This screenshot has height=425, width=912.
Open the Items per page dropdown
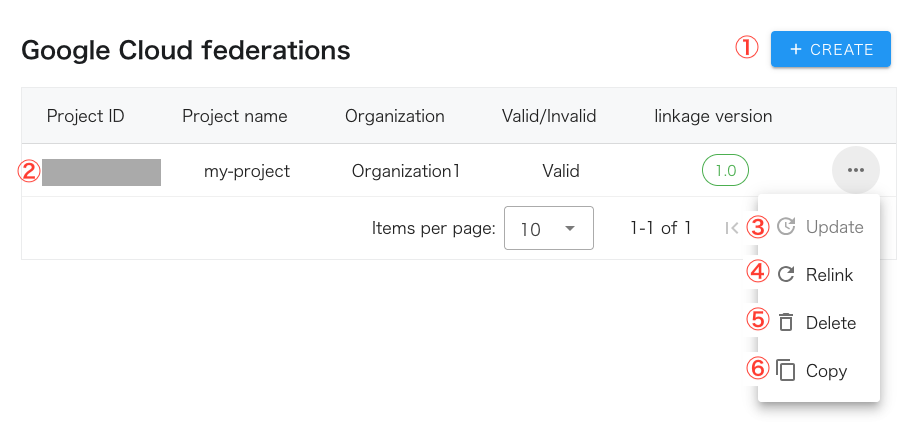pos(548,228)
